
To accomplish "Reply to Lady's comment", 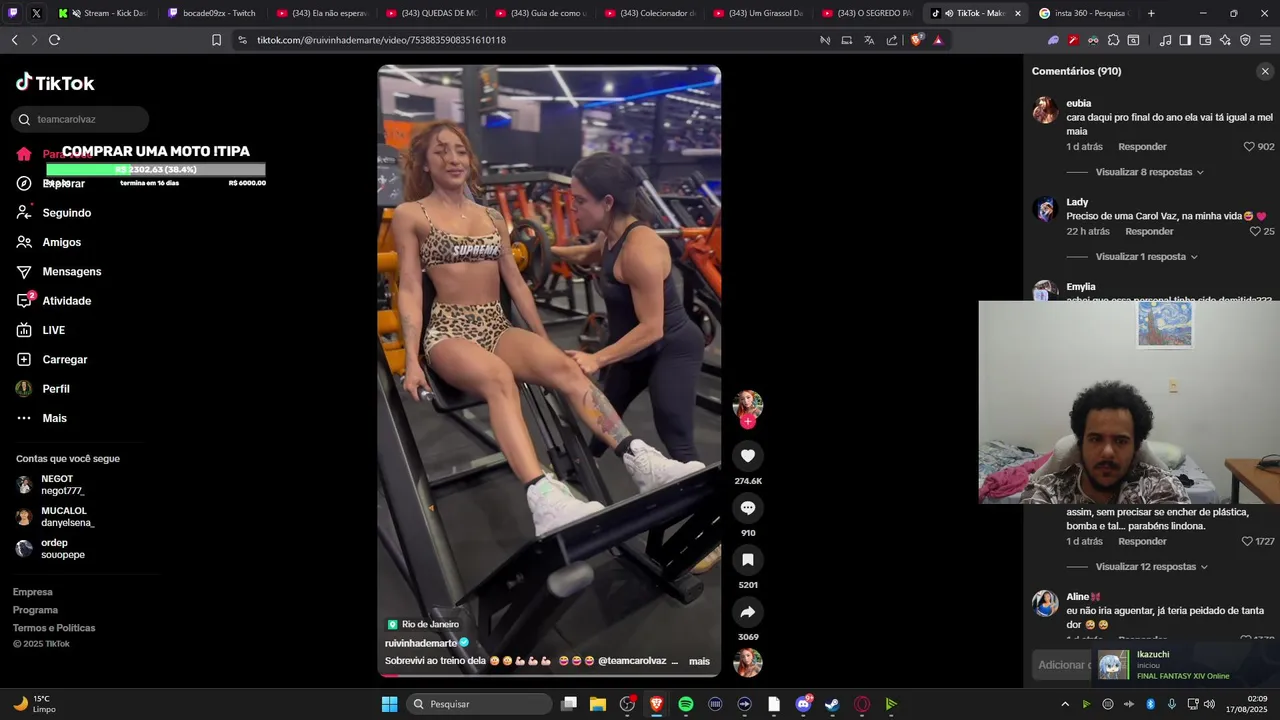I will click(1149, 232).
